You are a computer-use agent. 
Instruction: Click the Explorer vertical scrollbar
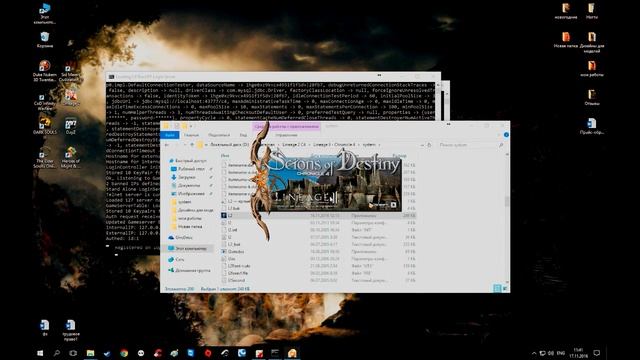[507, 217]
